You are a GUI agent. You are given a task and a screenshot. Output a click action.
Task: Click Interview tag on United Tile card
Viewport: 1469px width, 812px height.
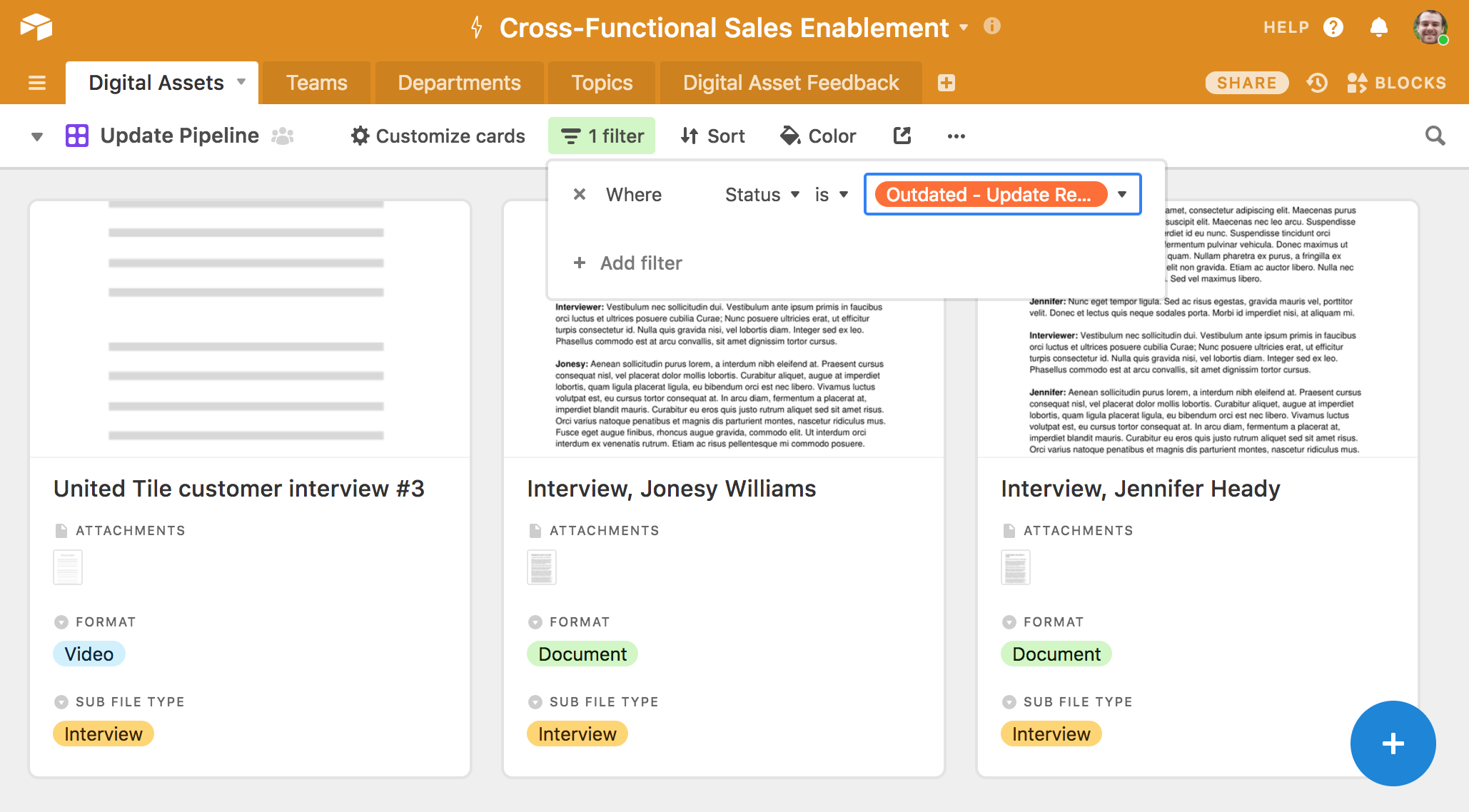tap(104, 734)
